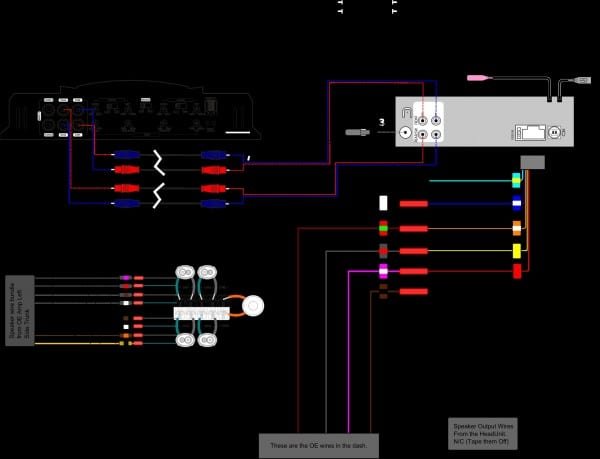Select the cyan wire connector block
This screenshot has width=600, height=459.
[516, 181]
